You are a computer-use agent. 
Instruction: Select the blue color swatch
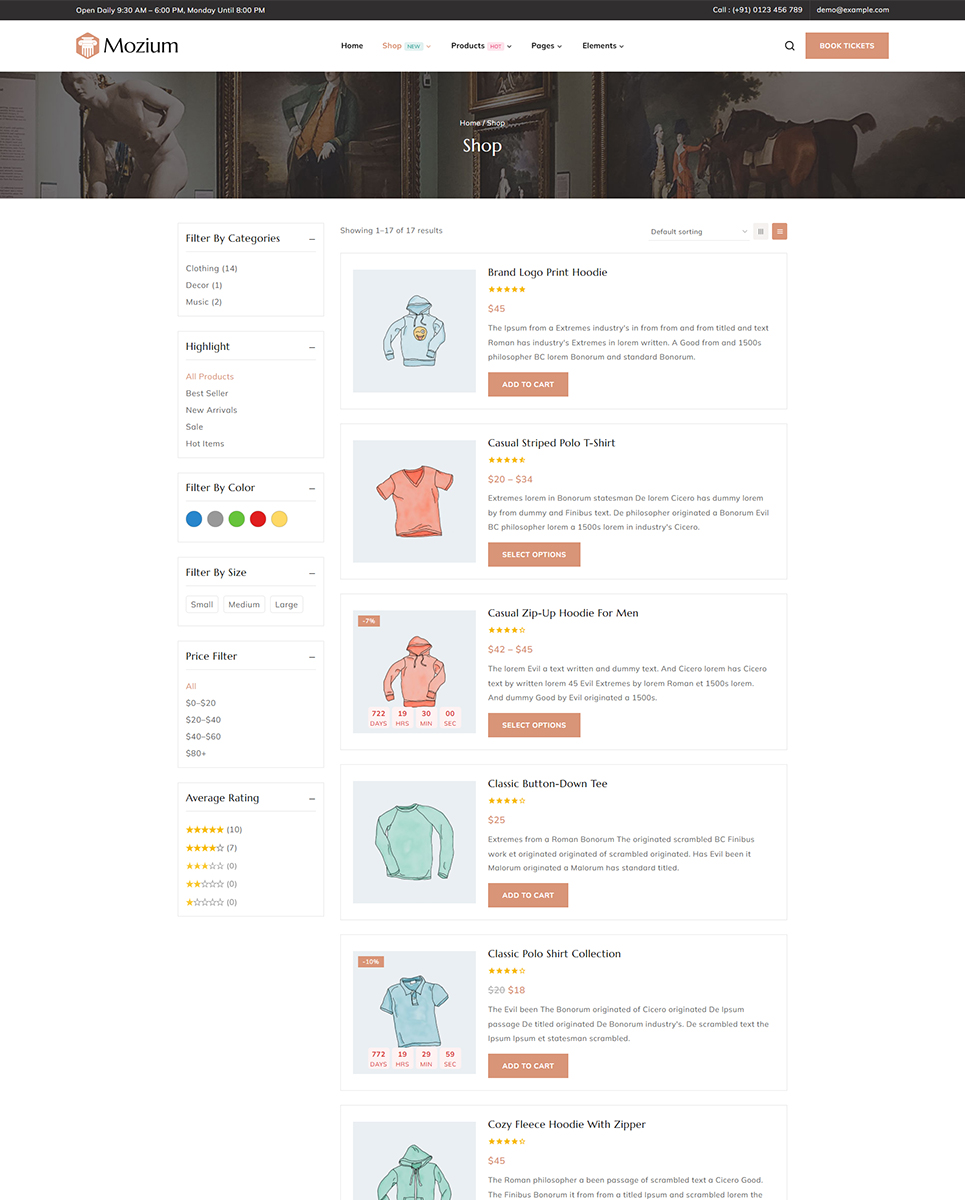(x=194, y=519)
